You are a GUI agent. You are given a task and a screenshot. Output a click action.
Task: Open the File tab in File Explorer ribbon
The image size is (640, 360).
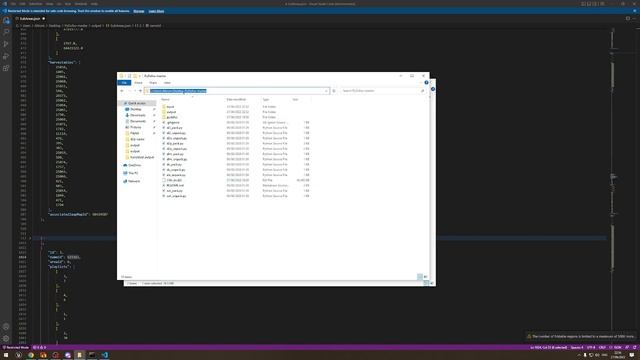tap(124, 82)
